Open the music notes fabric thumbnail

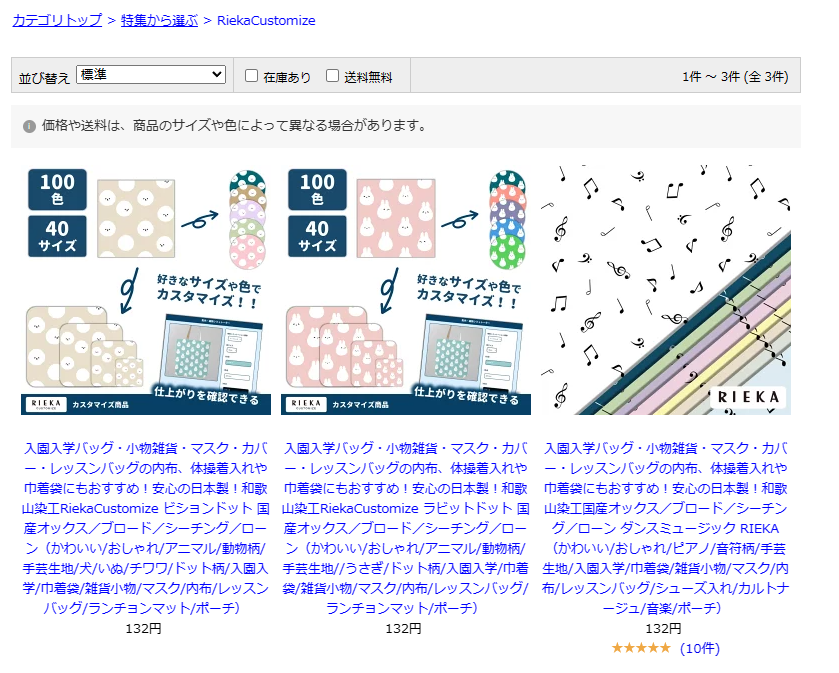tap(666, 289)
